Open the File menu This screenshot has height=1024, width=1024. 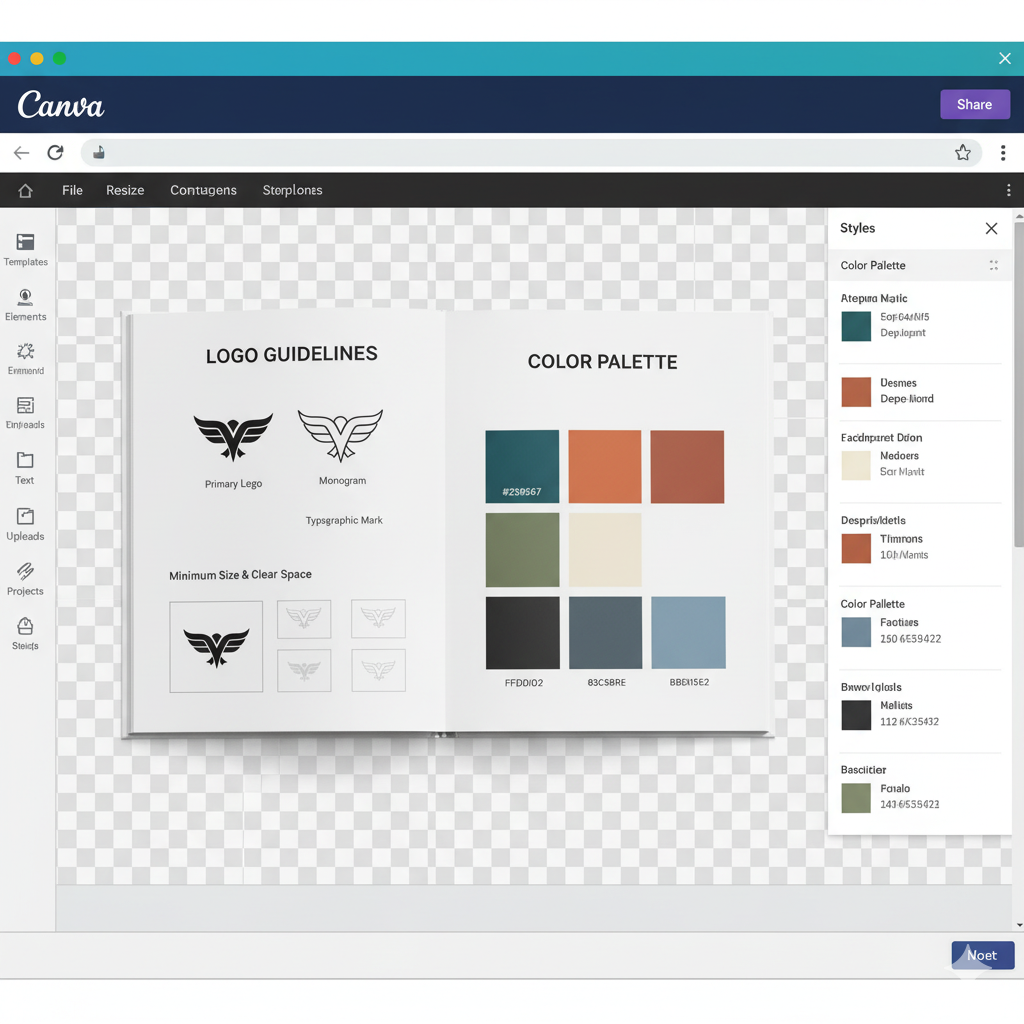(x=71, y=190)
